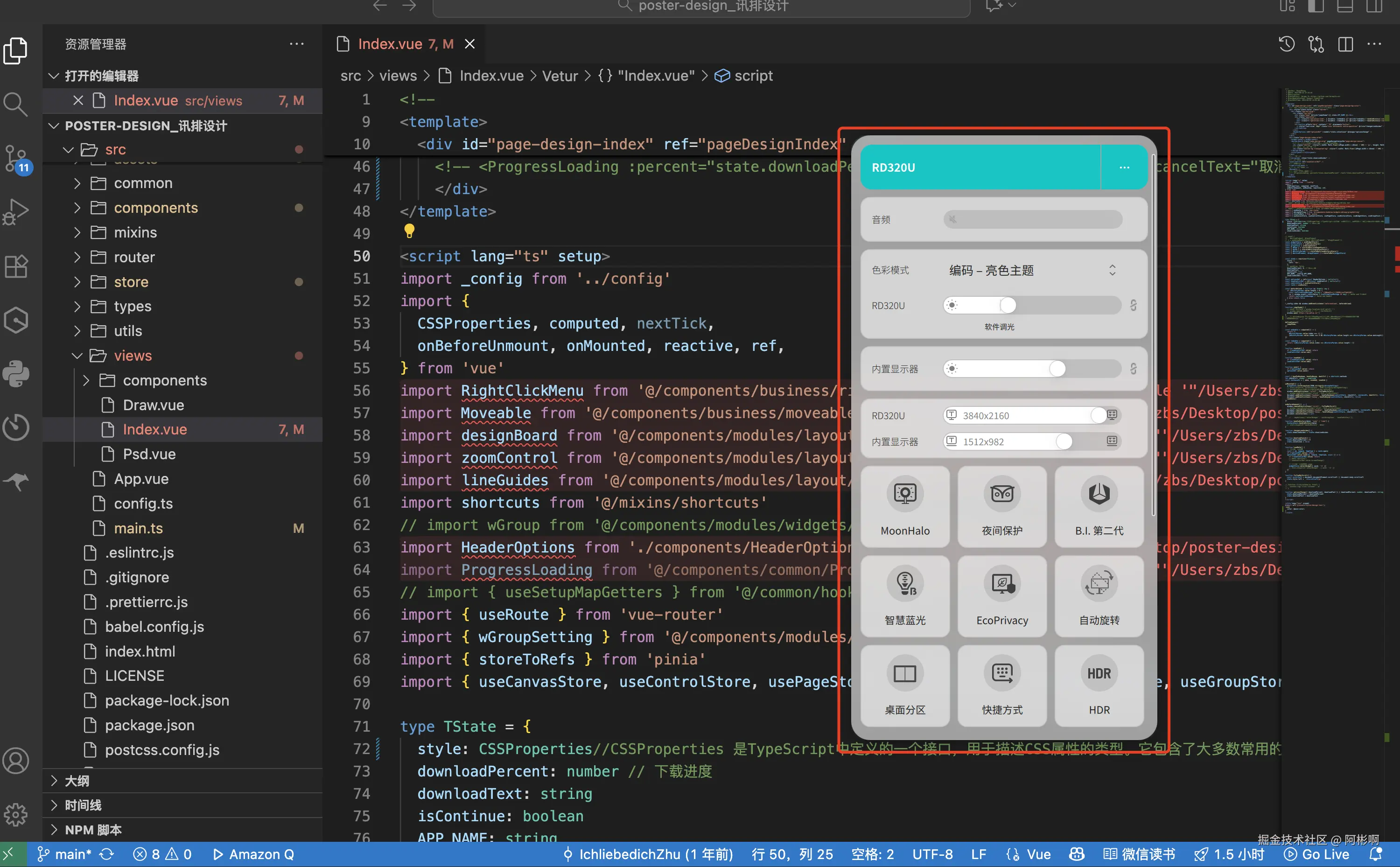Click the RD320U panel more options button
This screenshot has height=867, width=1400.
tap(1124, 168)
